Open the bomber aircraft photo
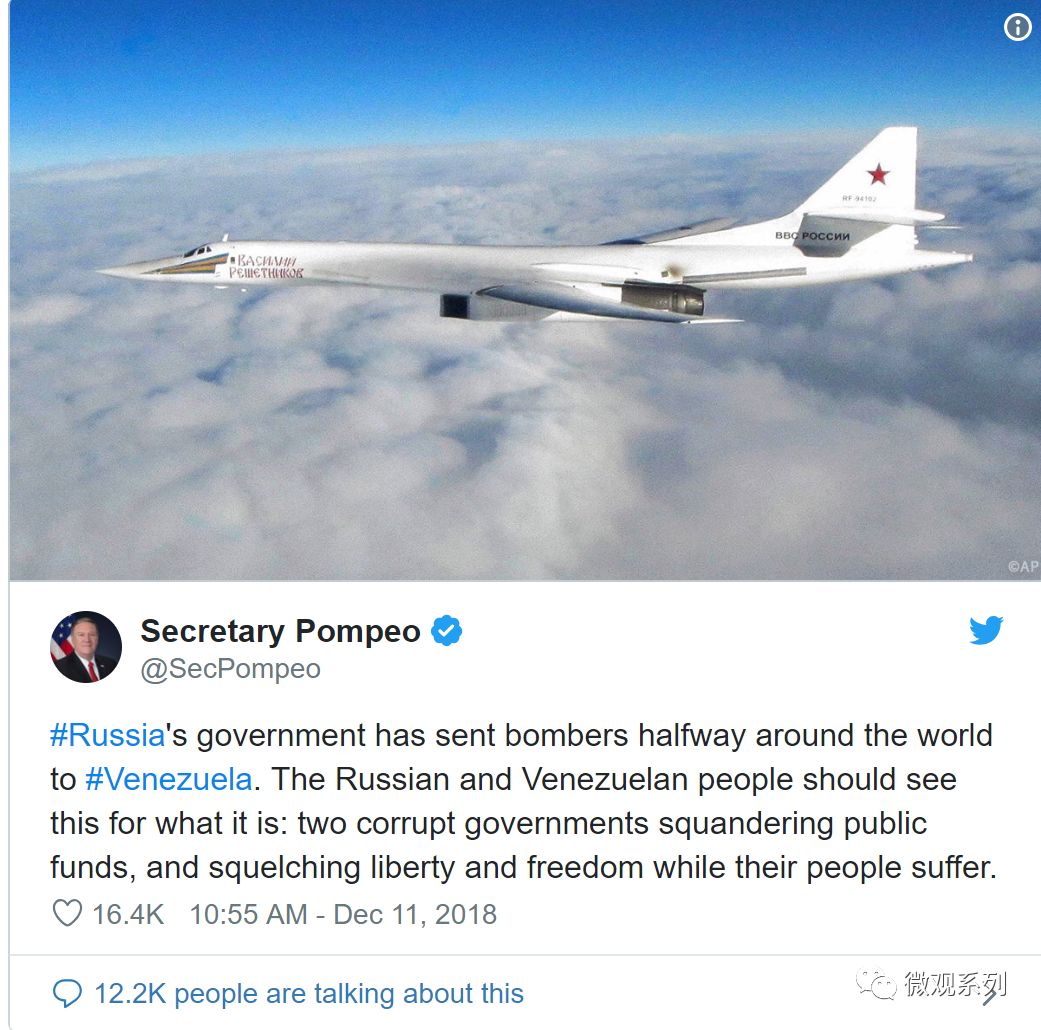1041x1030 pixels. [x=524, y=290]
